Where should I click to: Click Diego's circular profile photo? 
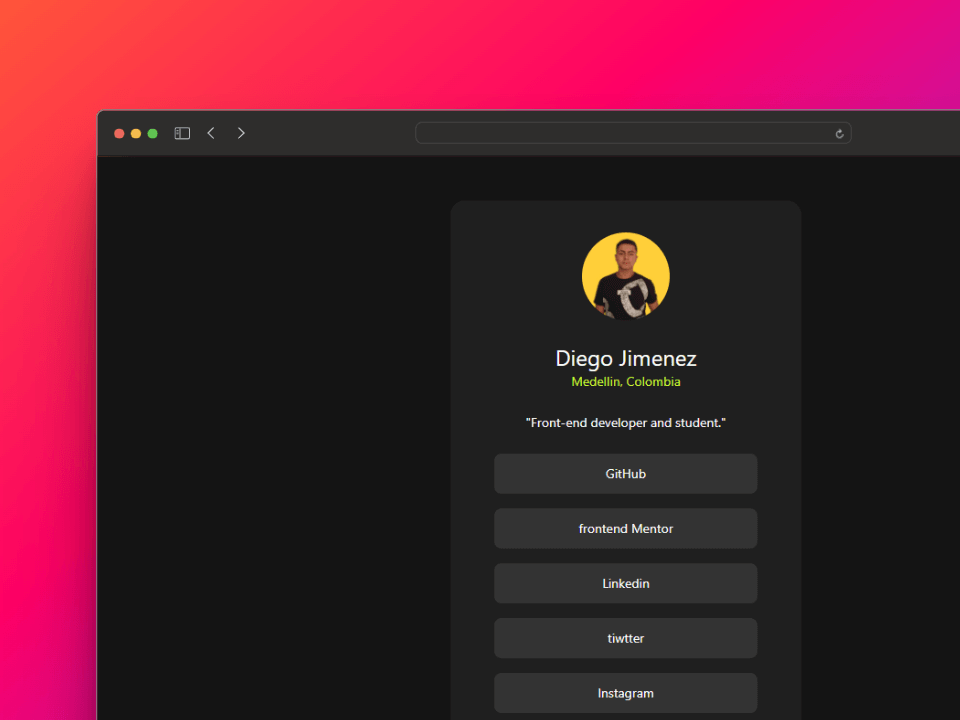(626, 276)
